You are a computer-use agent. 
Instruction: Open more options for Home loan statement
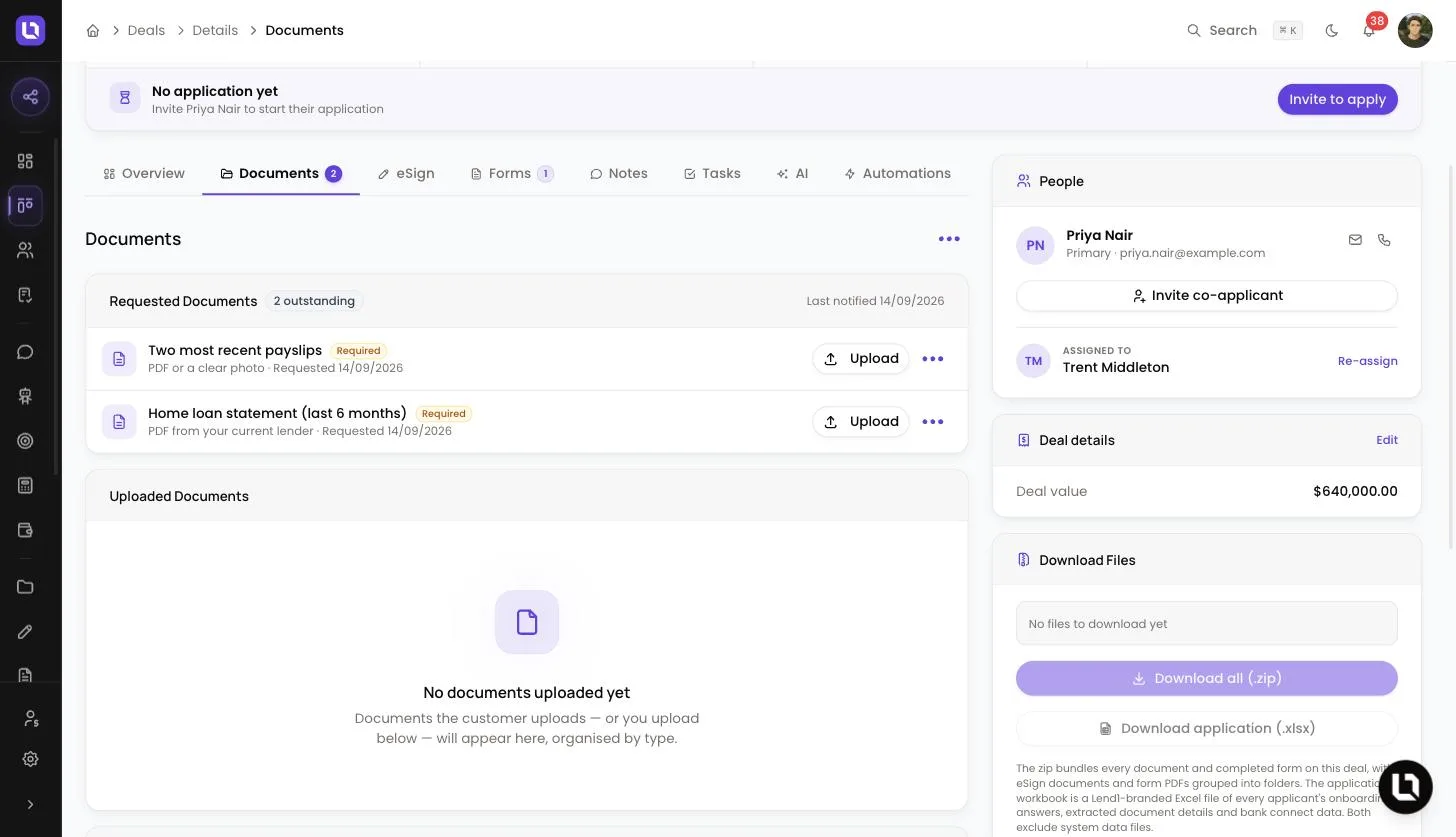[x=933, y=422]
